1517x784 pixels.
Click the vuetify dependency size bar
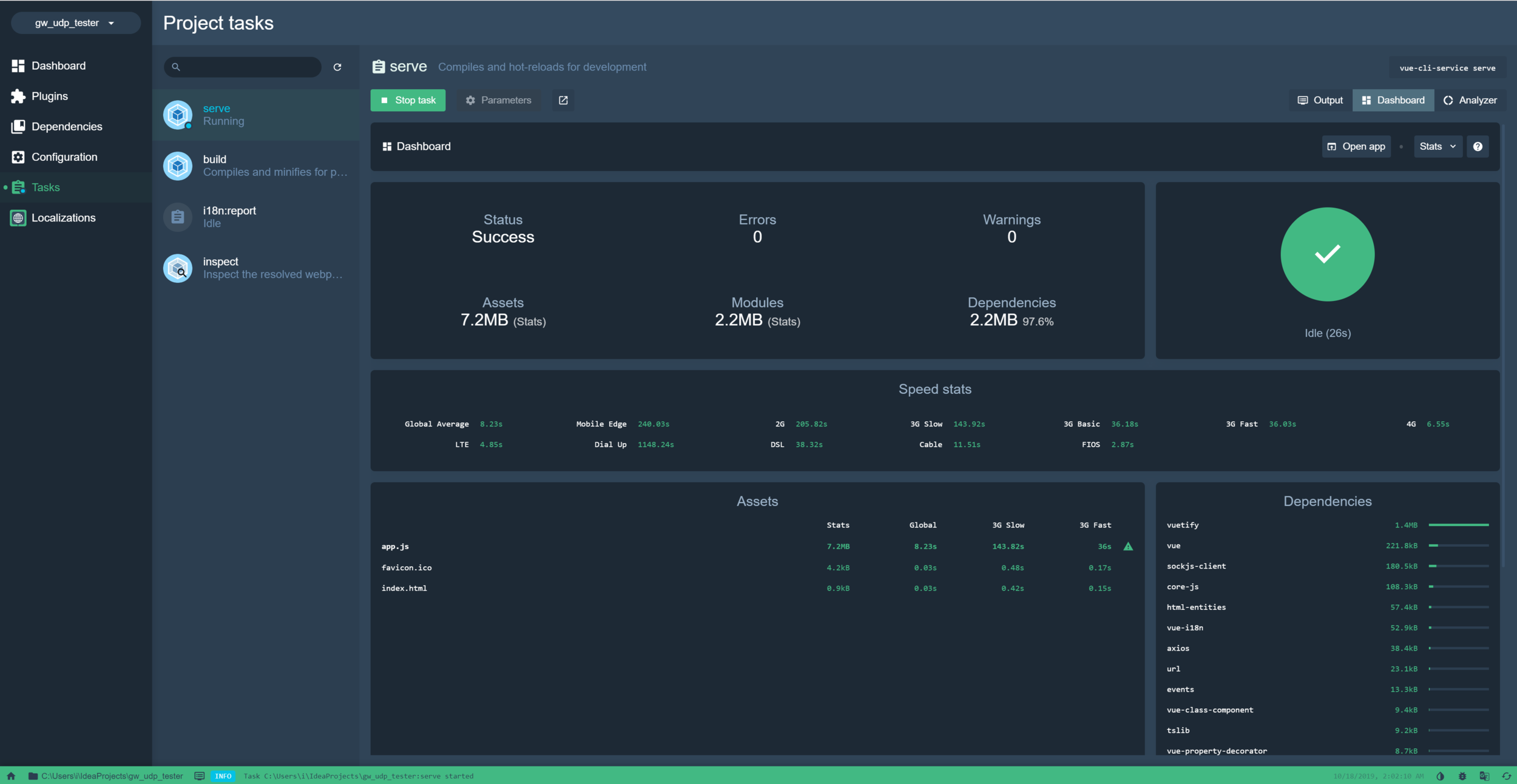click(x=1458, y=525)
